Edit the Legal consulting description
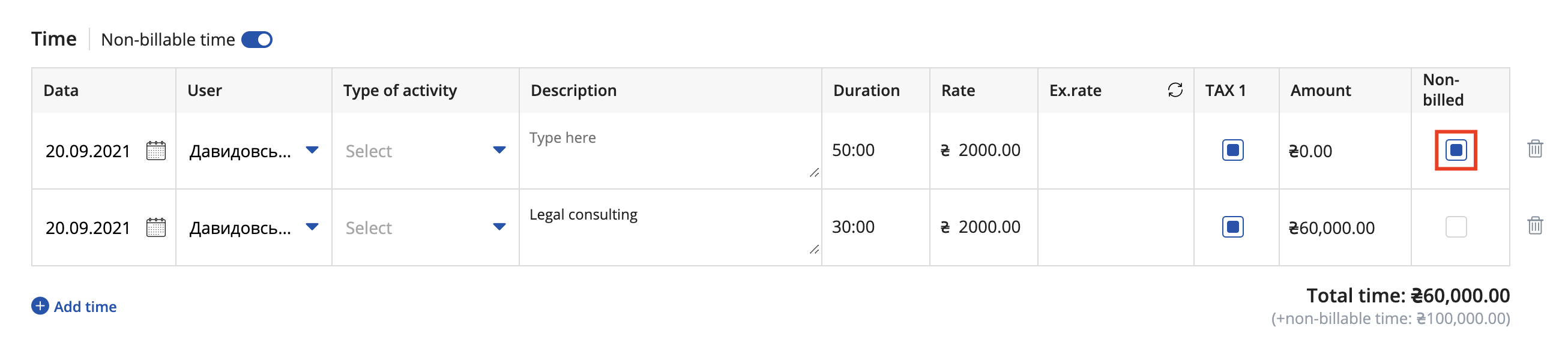This screenshot has width=1568, height=342. point(670,227)
